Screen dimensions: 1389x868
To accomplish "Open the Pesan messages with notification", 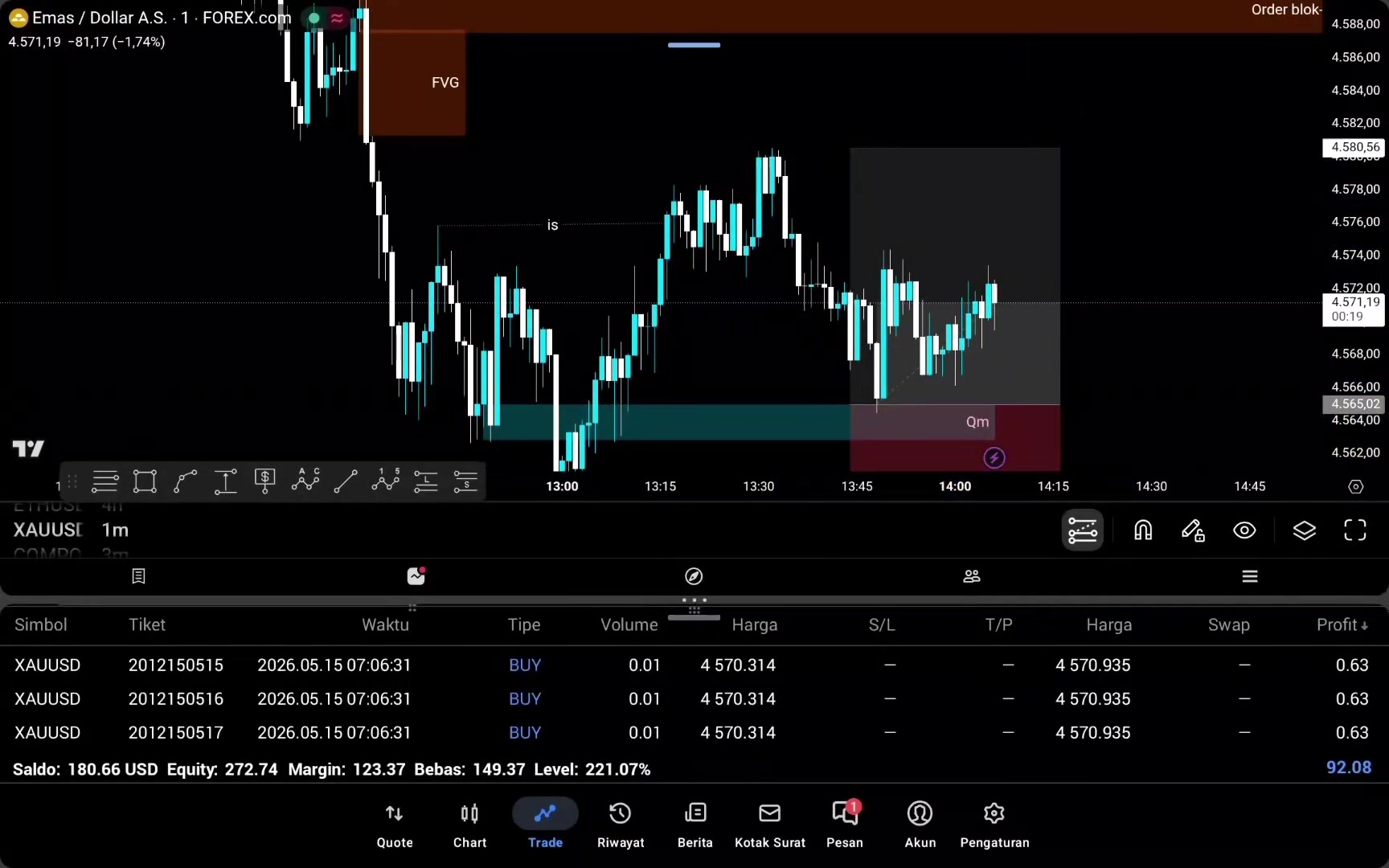I will (x=845, y=825).
